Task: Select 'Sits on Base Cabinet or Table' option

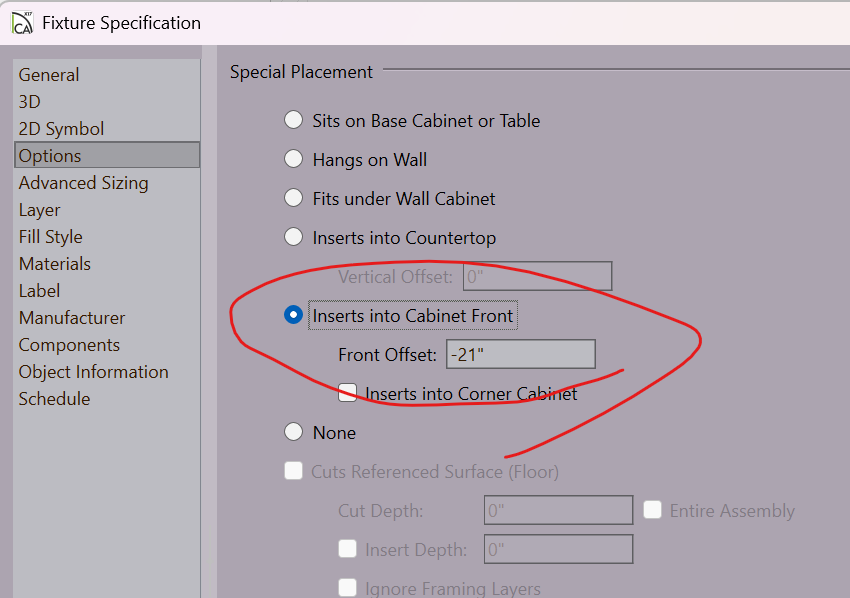Action: point(293,120)
